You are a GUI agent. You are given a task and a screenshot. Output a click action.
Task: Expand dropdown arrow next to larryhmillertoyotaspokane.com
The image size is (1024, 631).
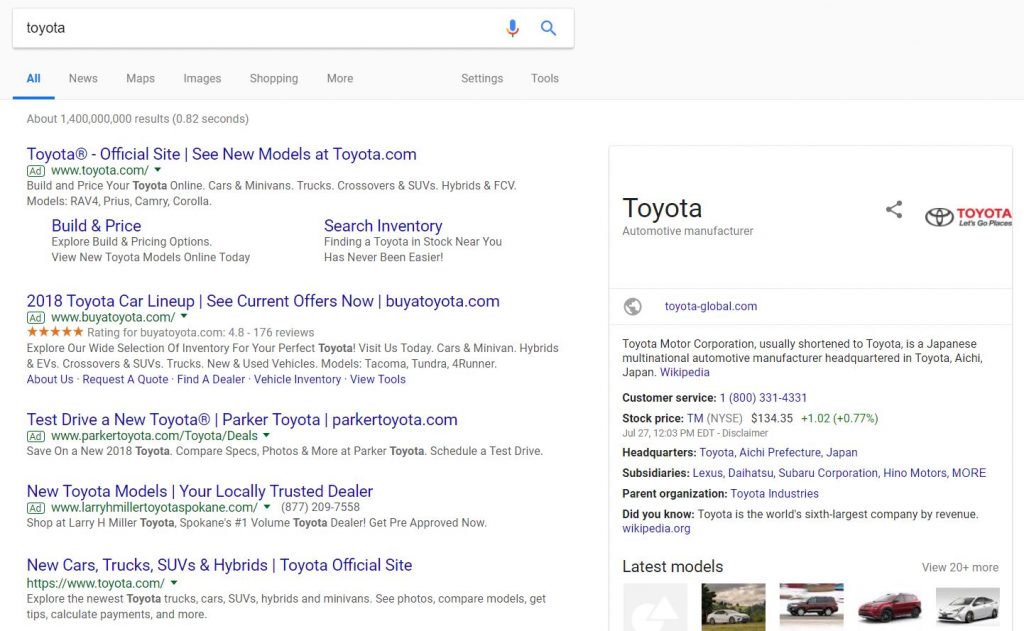(266, 507)
